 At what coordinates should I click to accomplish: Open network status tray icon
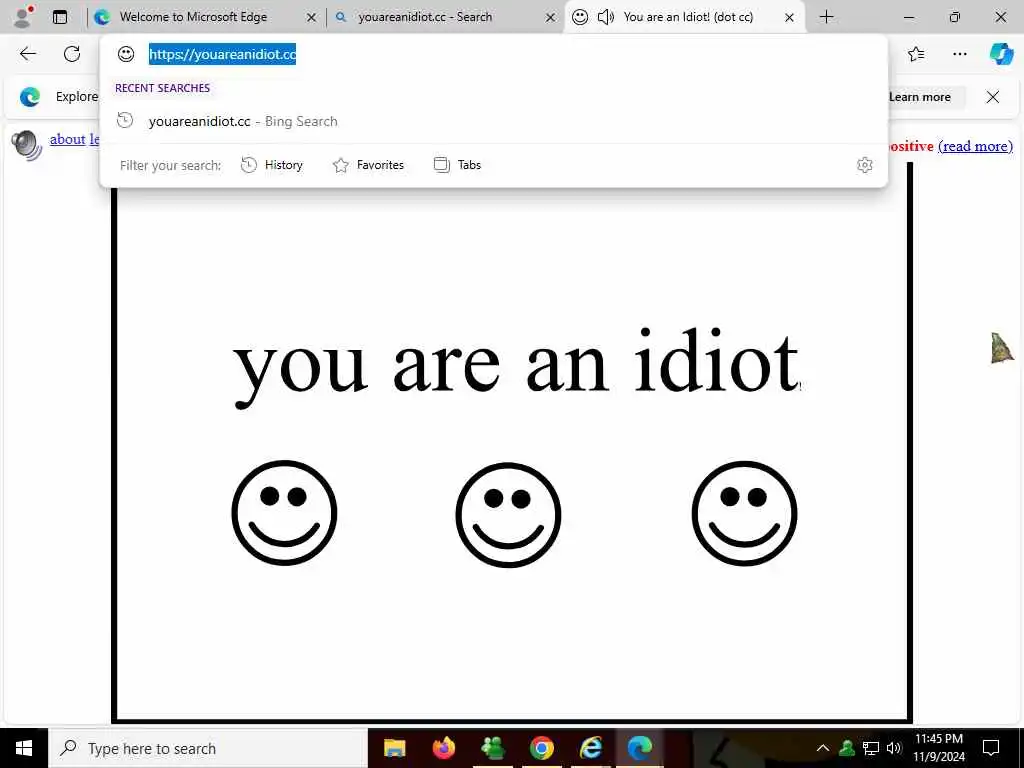click(x=871, y=748)
